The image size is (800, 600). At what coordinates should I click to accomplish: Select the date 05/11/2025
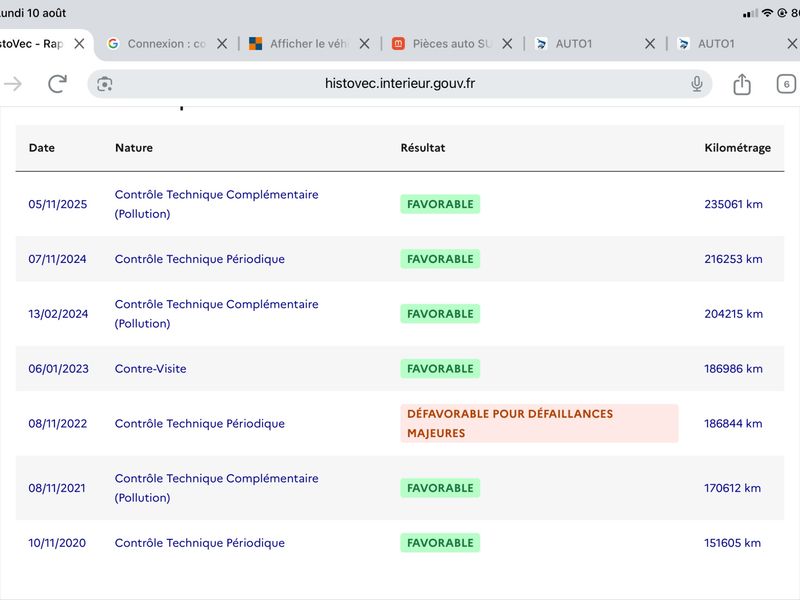58,204
